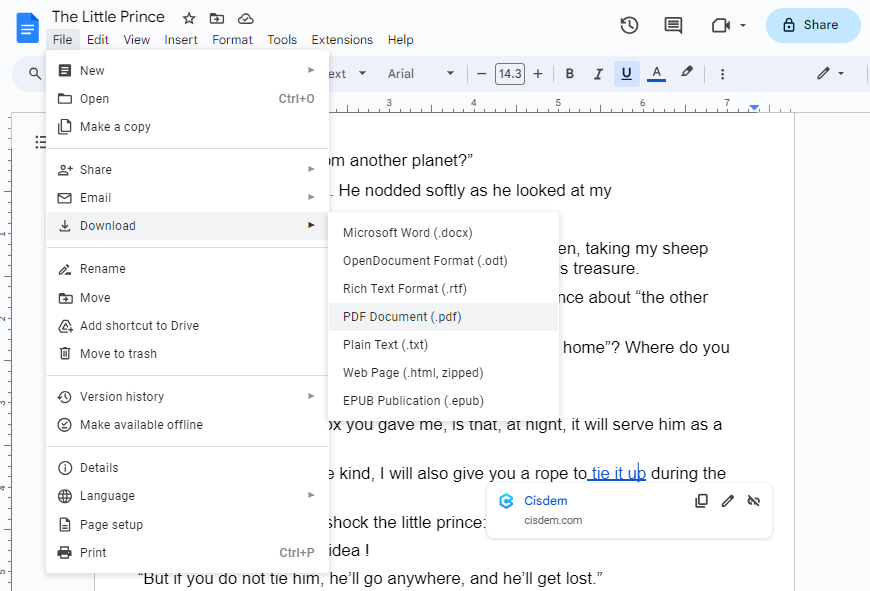Open the Tools menu
The image size is (870, 591).
point(281,40)
